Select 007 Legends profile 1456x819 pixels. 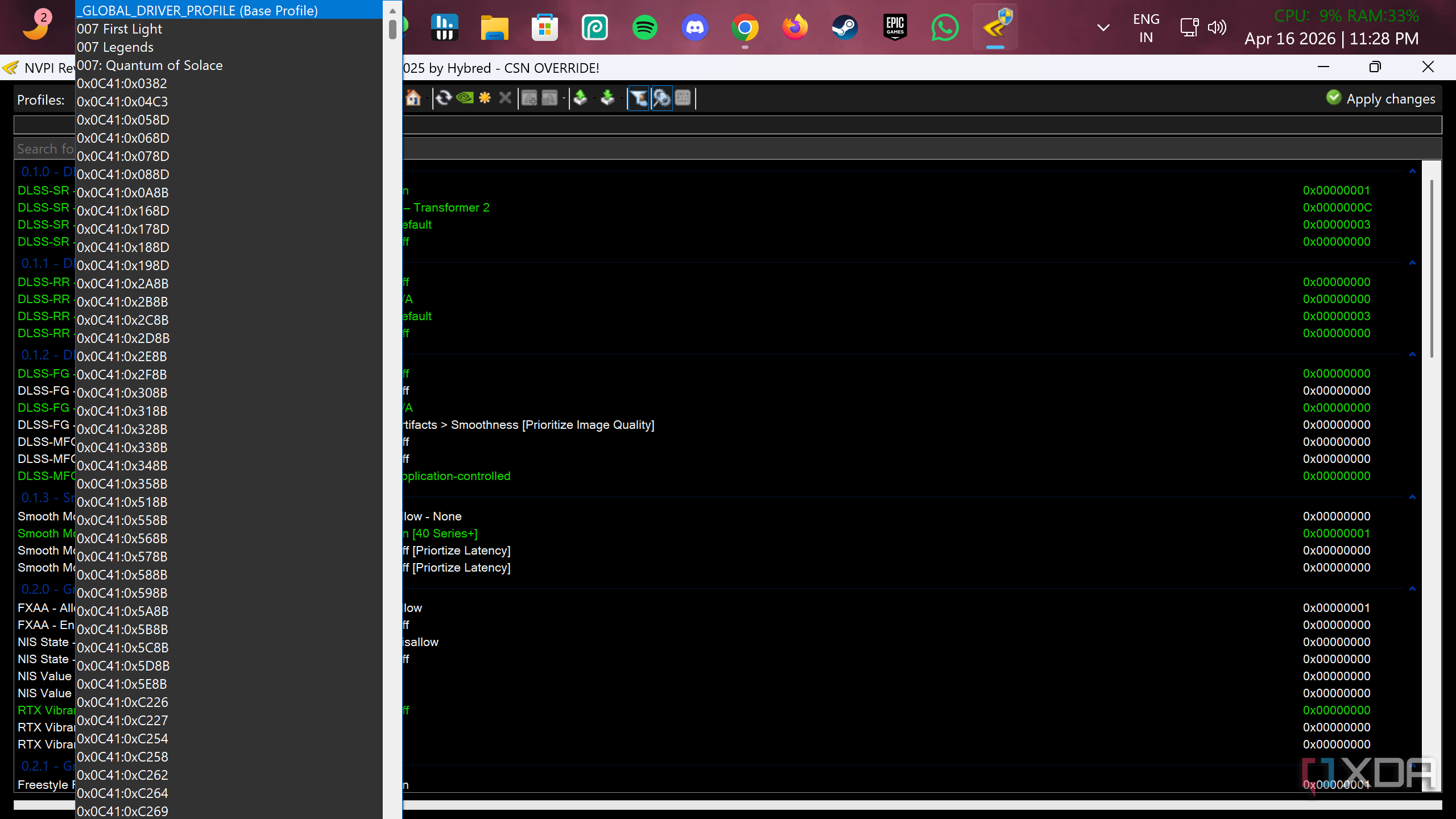coord(229,47)
